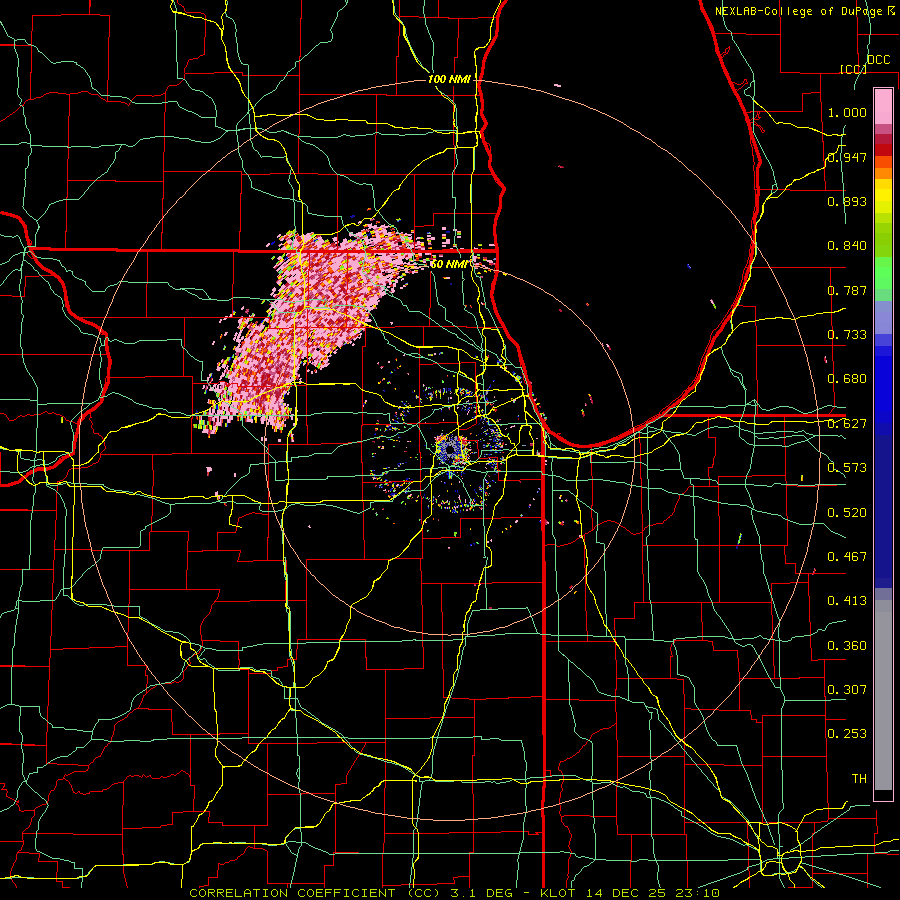Click the 0.253 legend value
The width and height of the screenshot is (900, 900).
(x=847, y=734)
